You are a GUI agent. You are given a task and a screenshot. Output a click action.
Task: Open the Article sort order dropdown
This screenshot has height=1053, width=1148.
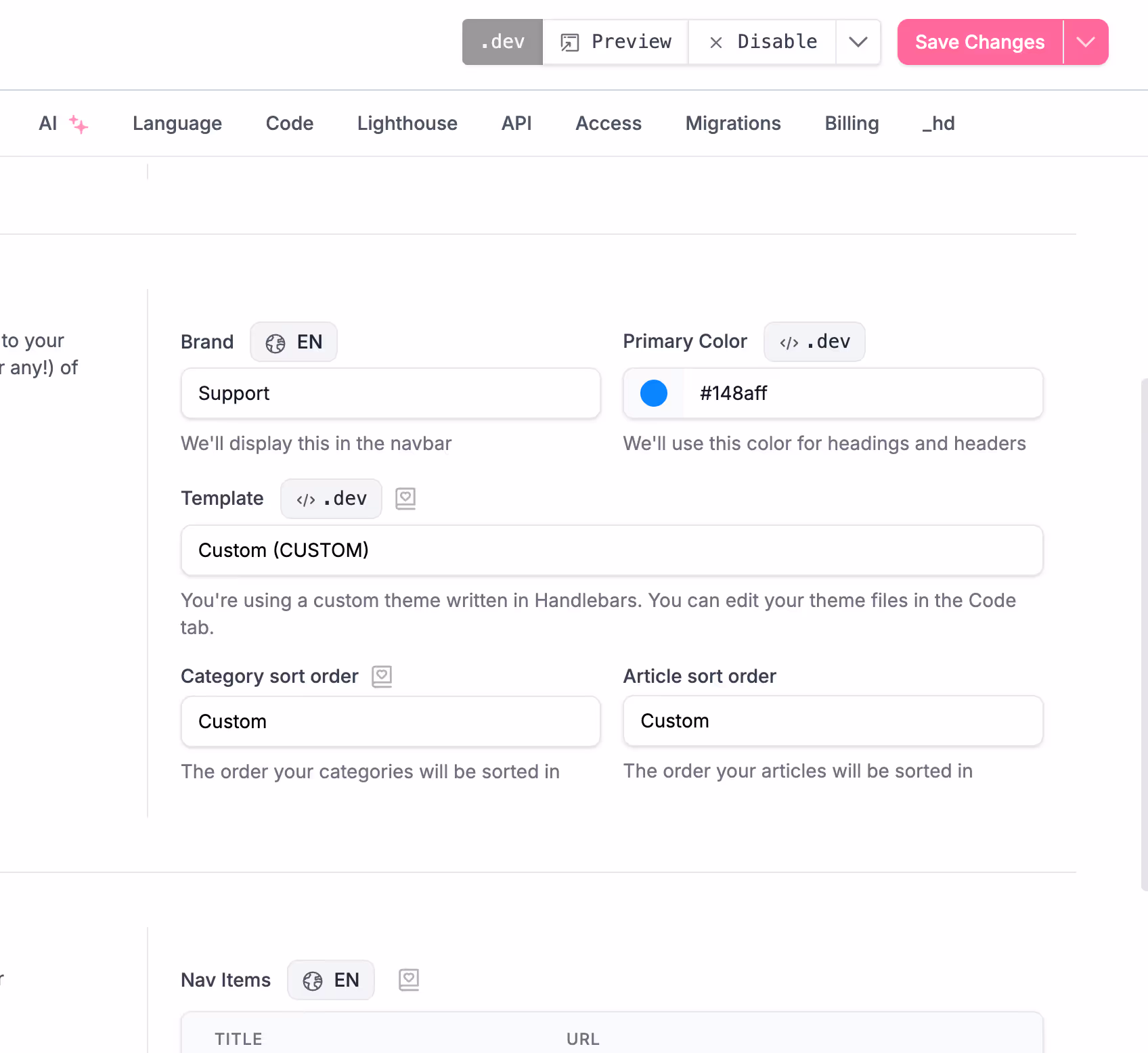833,721
